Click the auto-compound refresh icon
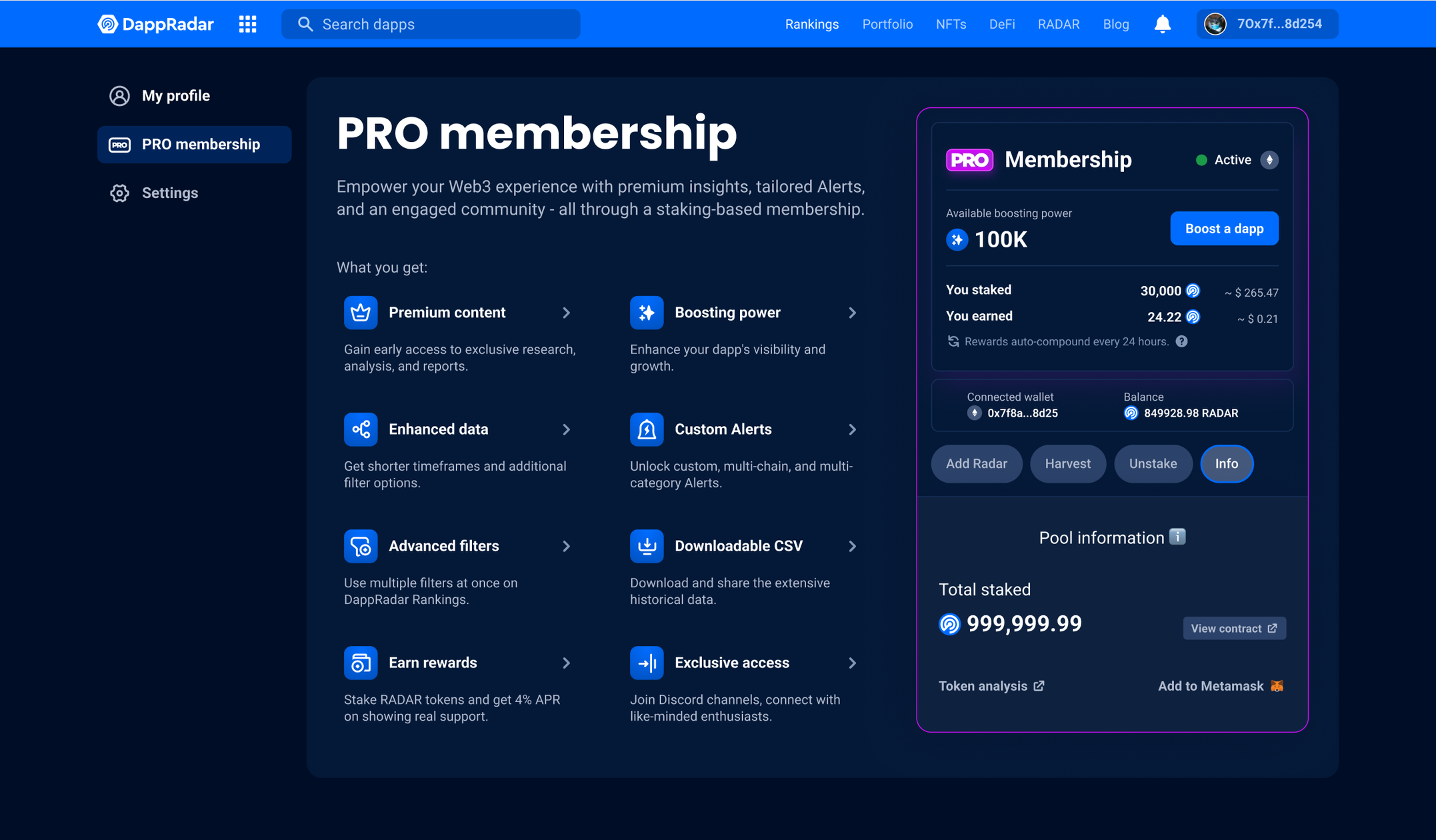Viewport: 1436px width, 840px height. 953,341
